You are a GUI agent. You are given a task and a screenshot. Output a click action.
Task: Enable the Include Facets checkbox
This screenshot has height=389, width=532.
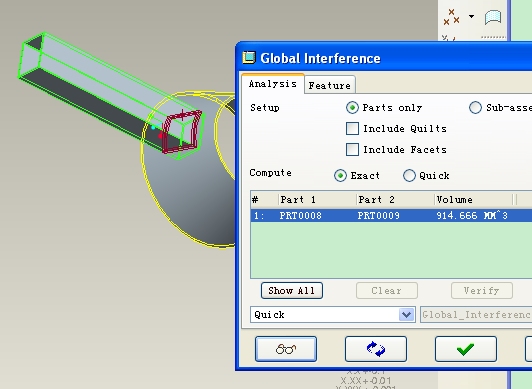click(x=352, y=150)
